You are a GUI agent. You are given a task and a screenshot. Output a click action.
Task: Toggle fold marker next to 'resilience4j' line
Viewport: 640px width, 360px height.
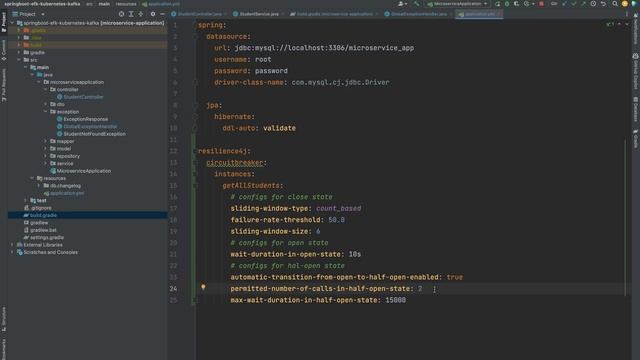coord(195,151)
